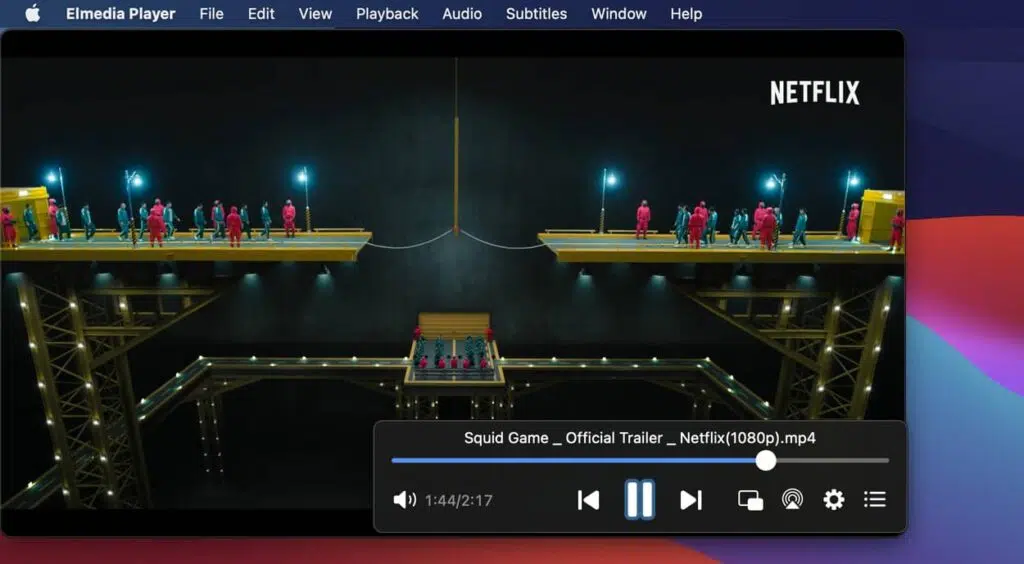Open the Edit menu
The width and height of the screenshot is (1024, 564).
pos(261,14)
